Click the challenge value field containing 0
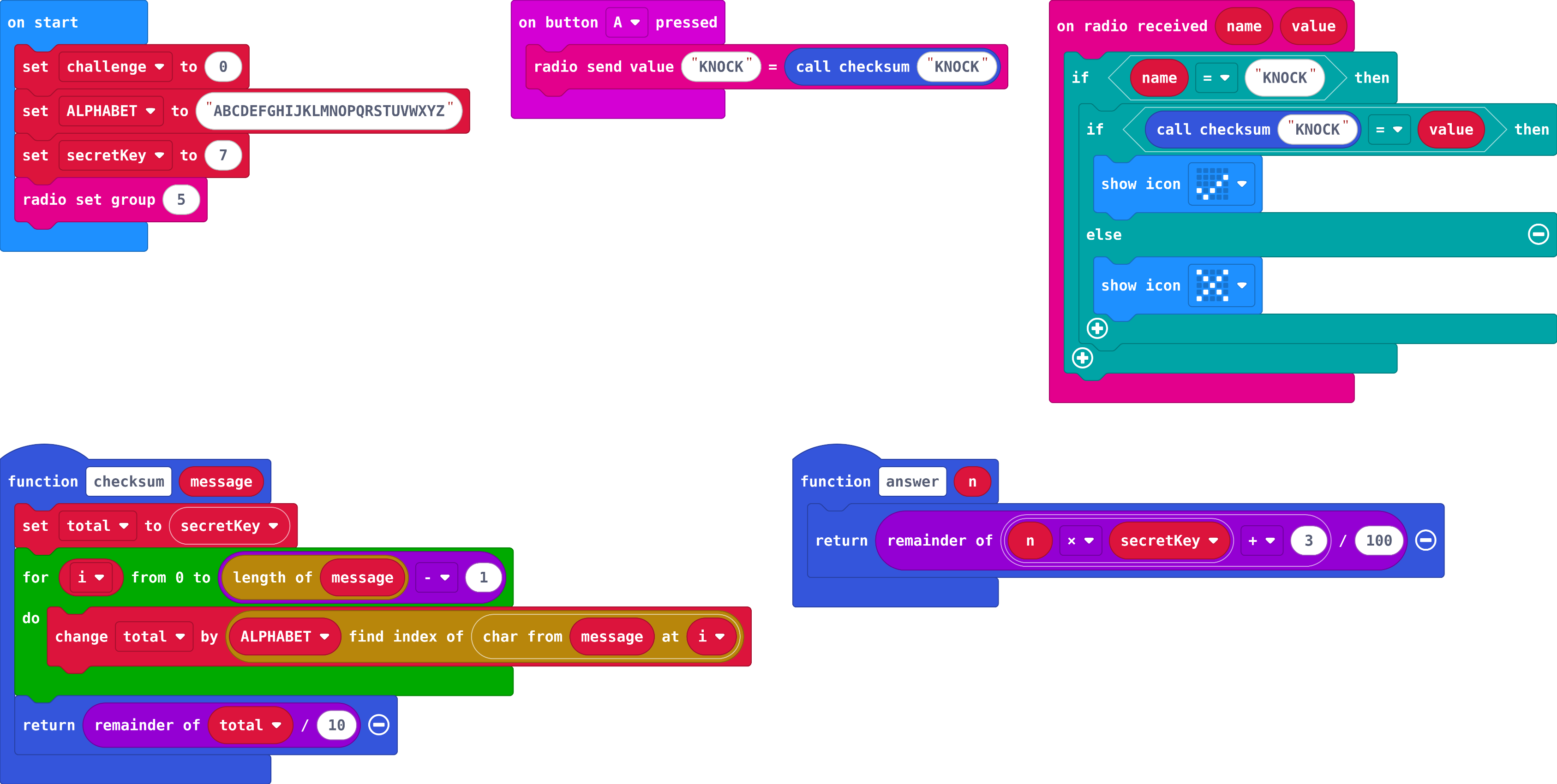This screenshot has width=1557, height=784. [223, 67]
